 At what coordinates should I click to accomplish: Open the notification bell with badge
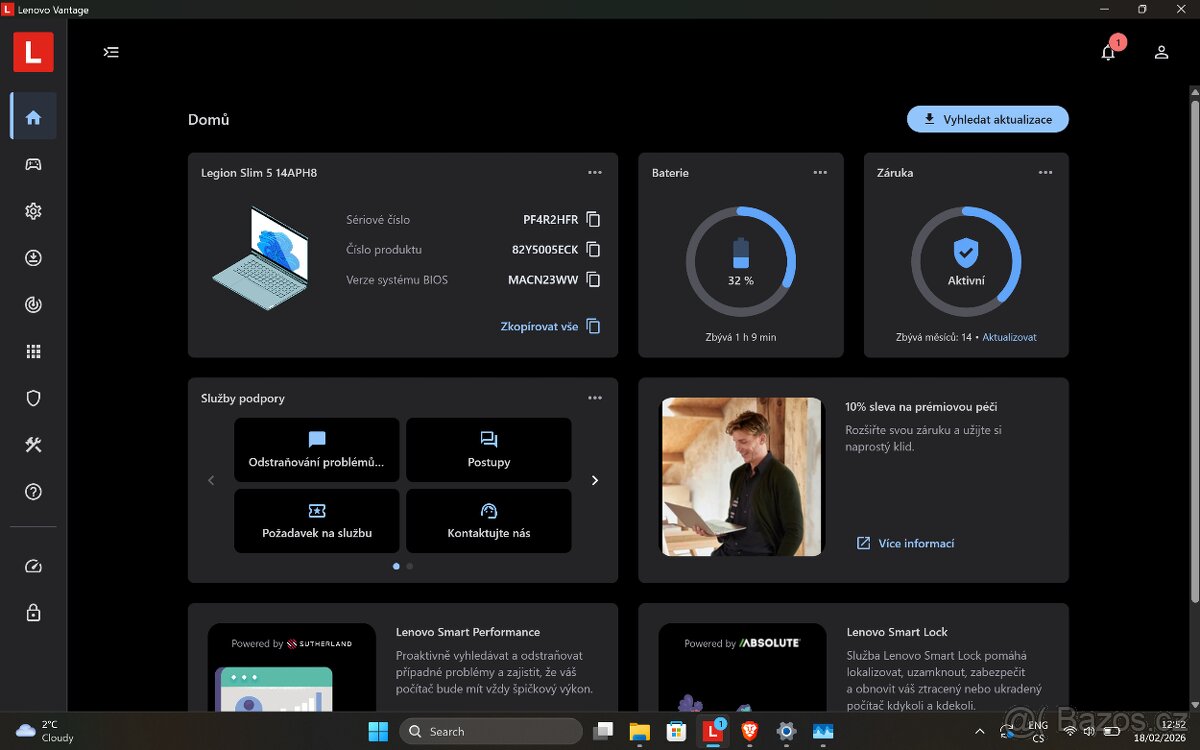click(x=1108, y=52)
